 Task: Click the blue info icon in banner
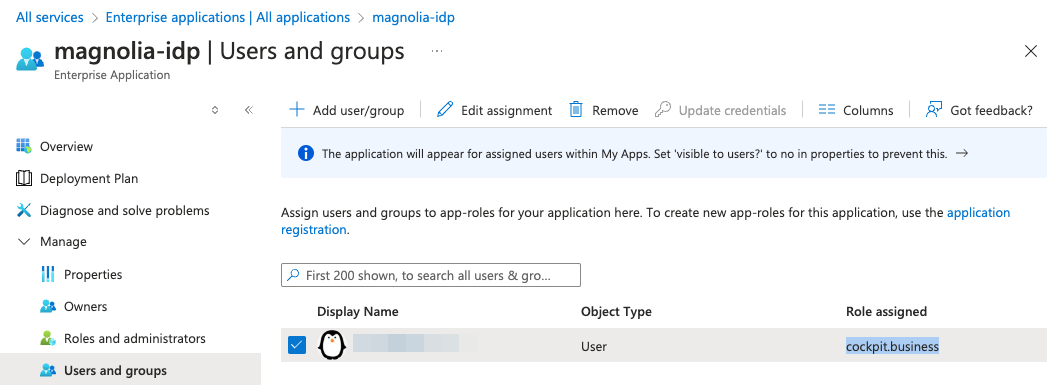[x=305, y=154]
